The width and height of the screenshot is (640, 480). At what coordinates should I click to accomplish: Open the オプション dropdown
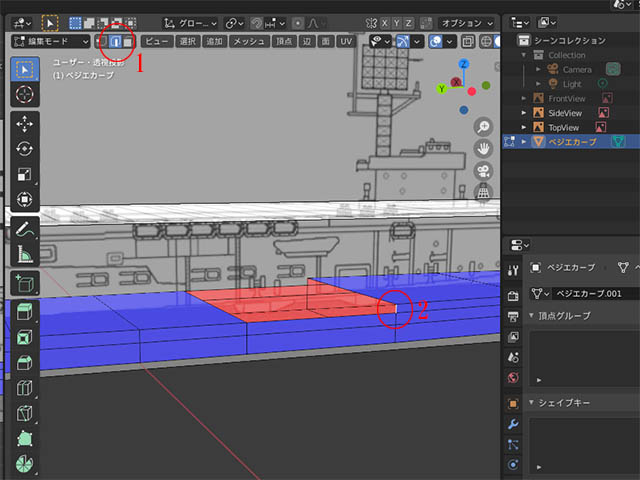click(x=467, y=23)
